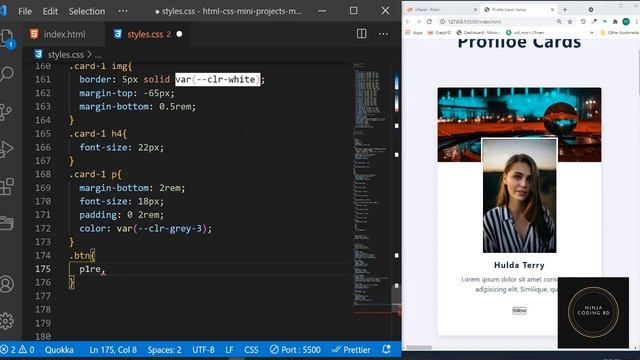Click the browser horizontal scrollbar thumb
Viewport: 640px width, 360px height.
[419, 348]
